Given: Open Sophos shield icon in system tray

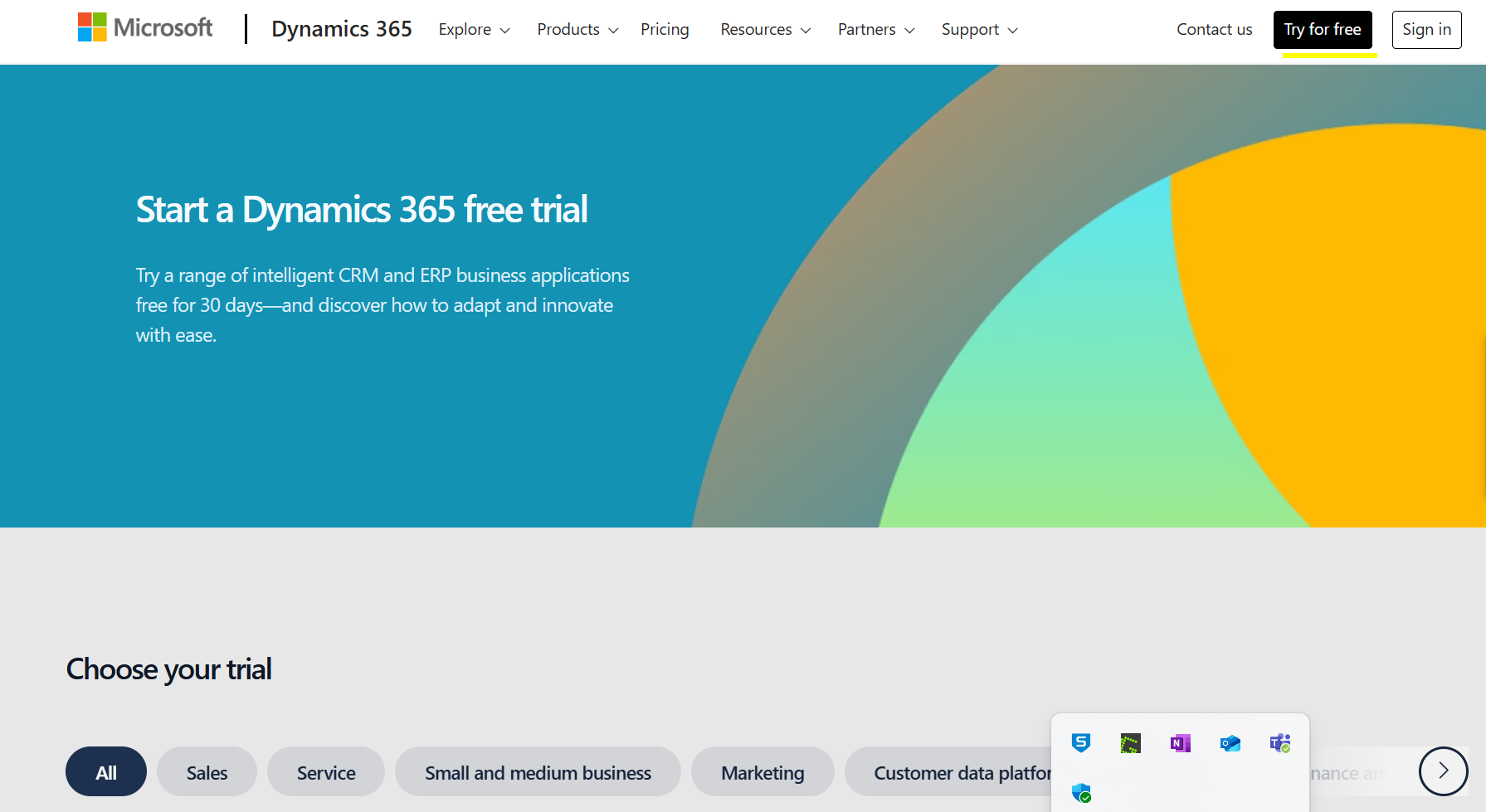Looking at the screenshot, I should tap(1080, 743).
